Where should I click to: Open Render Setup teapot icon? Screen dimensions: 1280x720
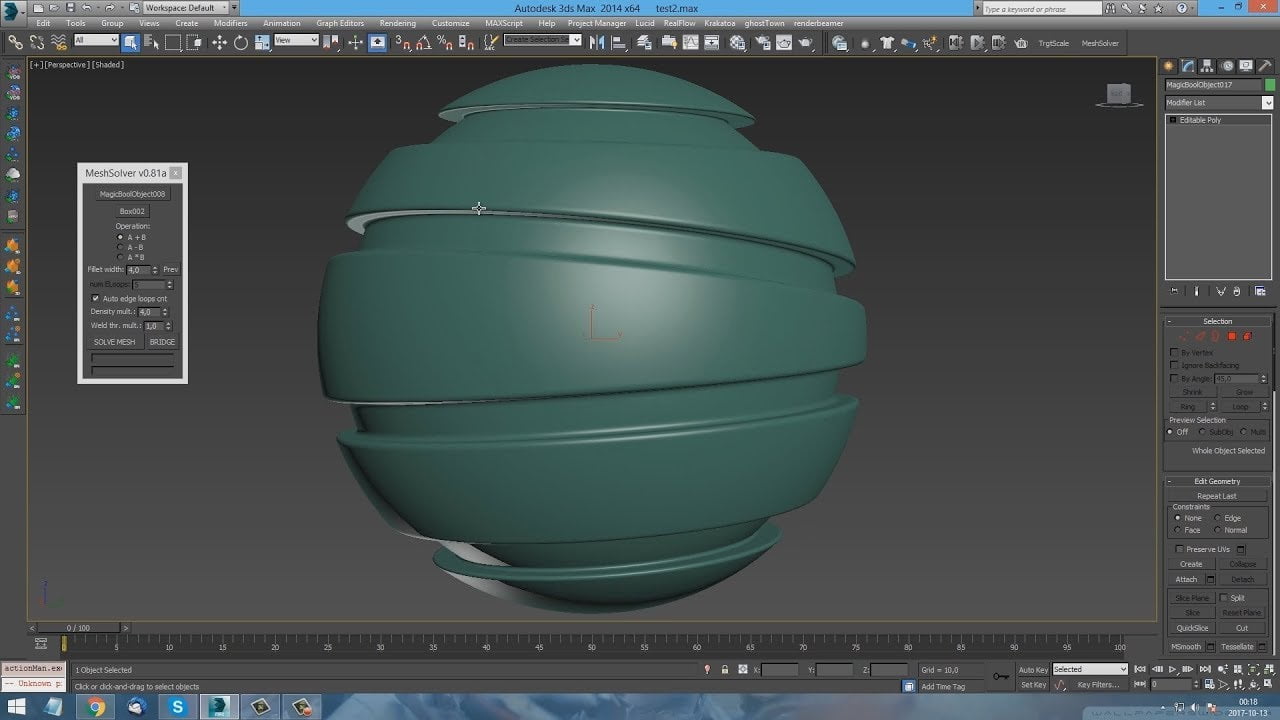coord(762,42)
